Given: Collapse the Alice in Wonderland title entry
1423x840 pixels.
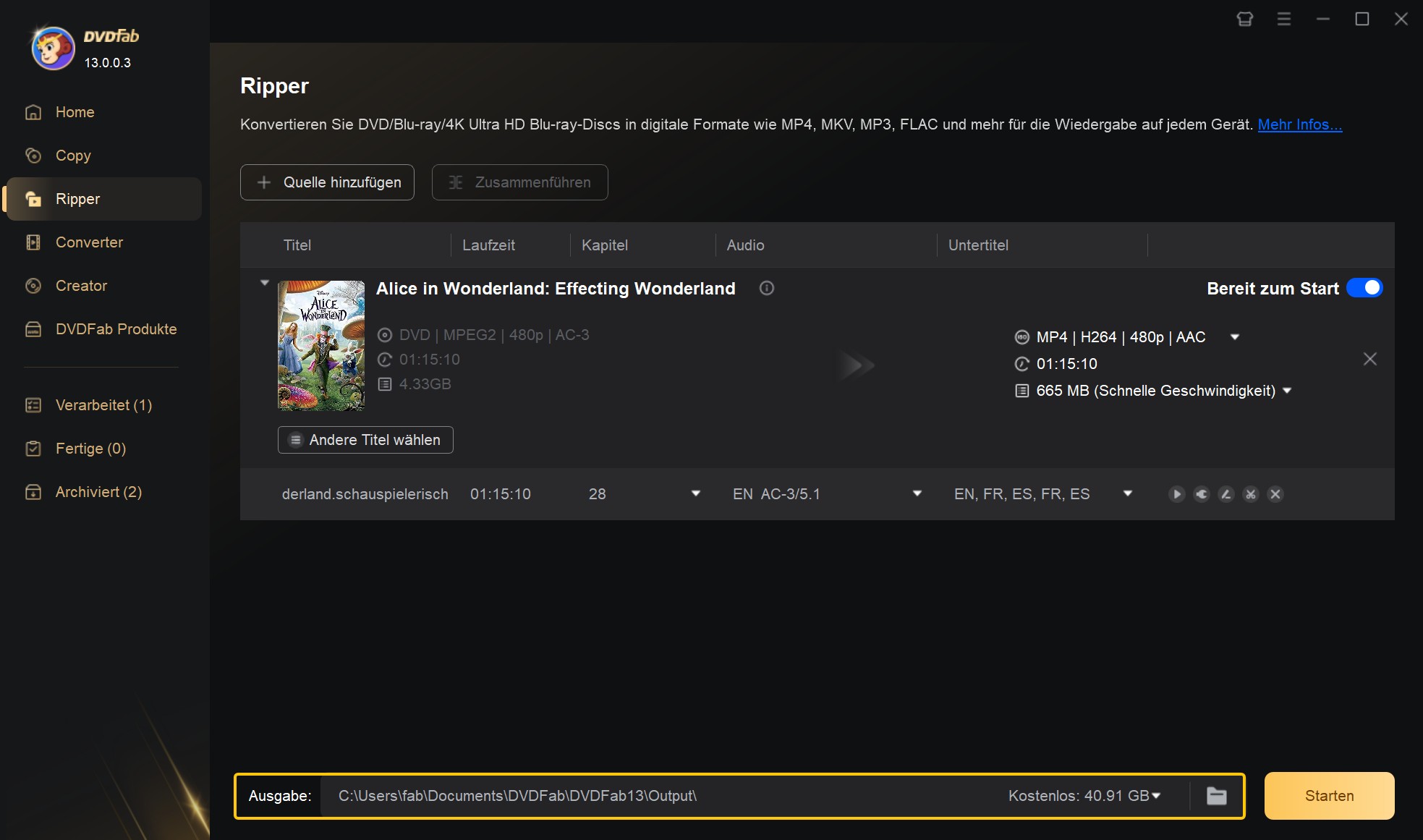Looking at the screenshot, I should (265, 283).
